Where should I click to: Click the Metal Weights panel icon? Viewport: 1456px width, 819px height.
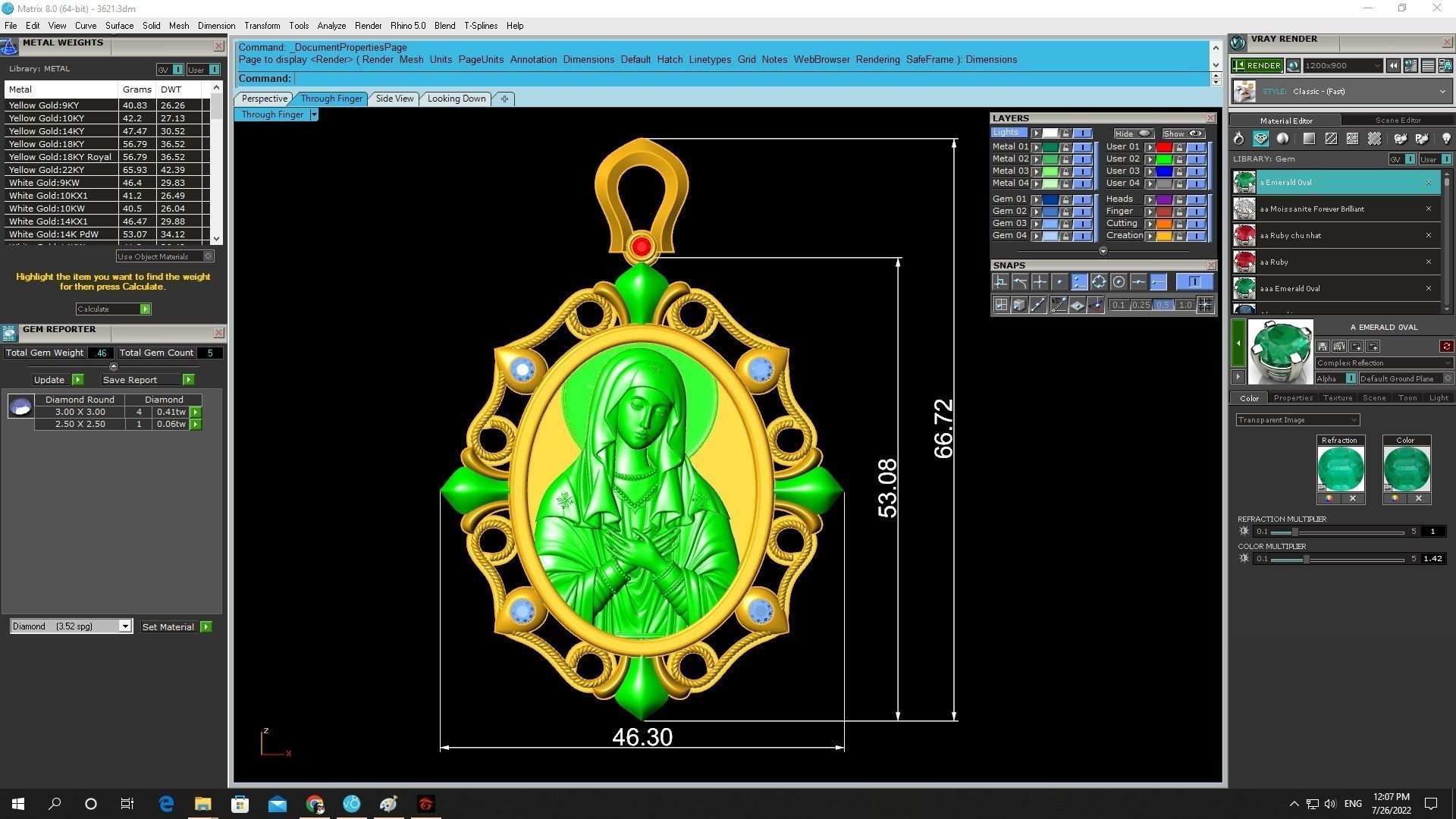(x=9, y=47)
